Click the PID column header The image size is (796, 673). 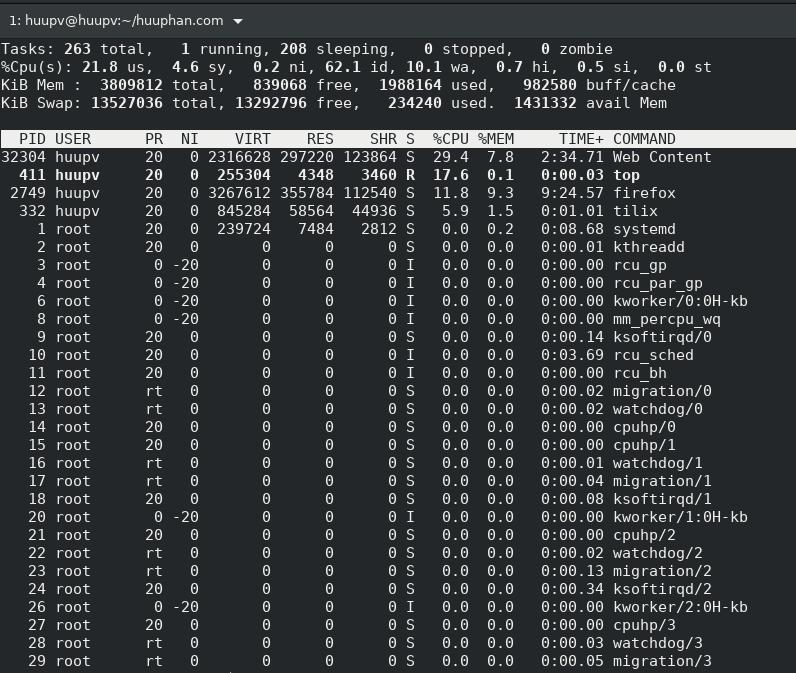[32, 139]
